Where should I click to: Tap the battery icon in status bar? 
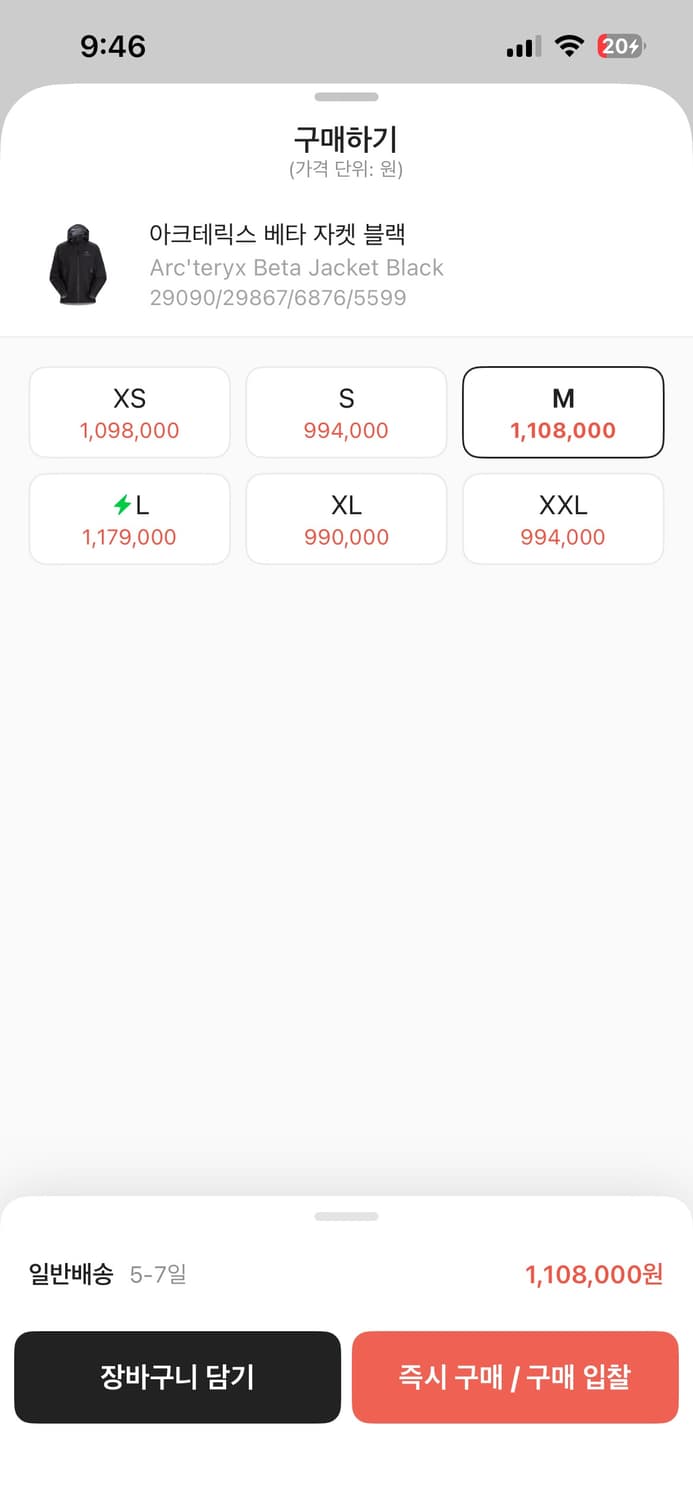tap(621, 46)
